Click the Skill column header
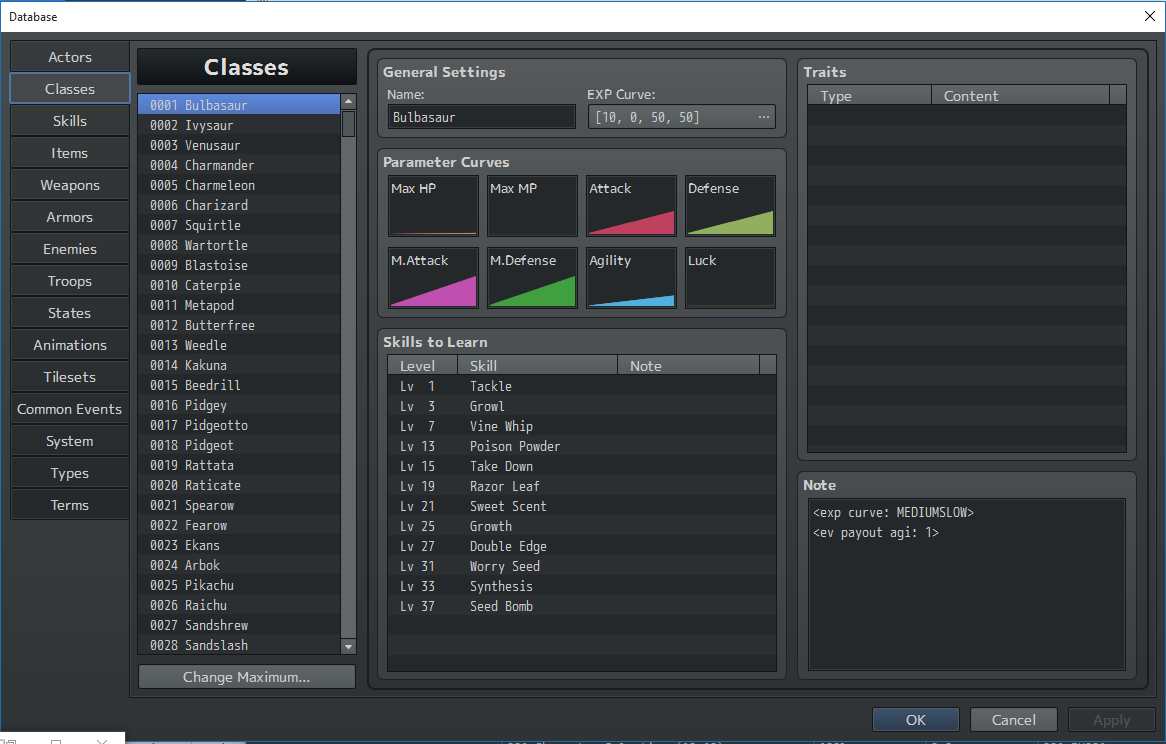The width and height of the screenshot is (1166, 744). click(x=537, y=366)
